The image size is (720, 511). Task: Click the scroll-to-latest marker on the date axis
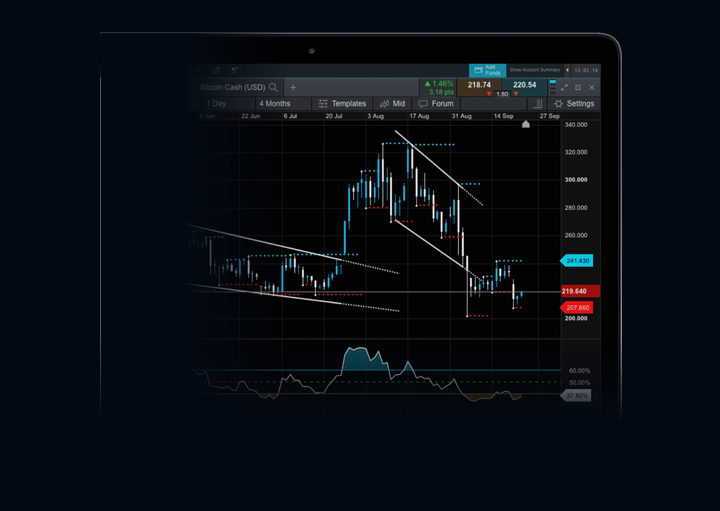[526, 124]
